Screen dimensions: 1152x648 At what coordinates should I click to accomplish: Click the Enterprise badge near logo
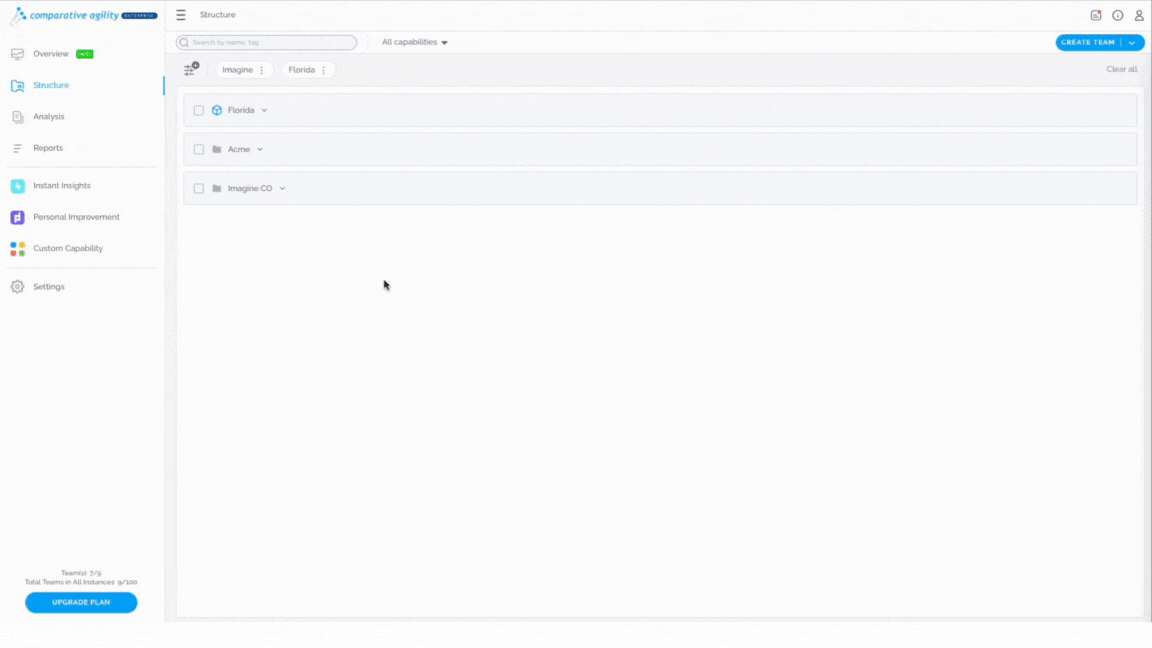(140, 15)
